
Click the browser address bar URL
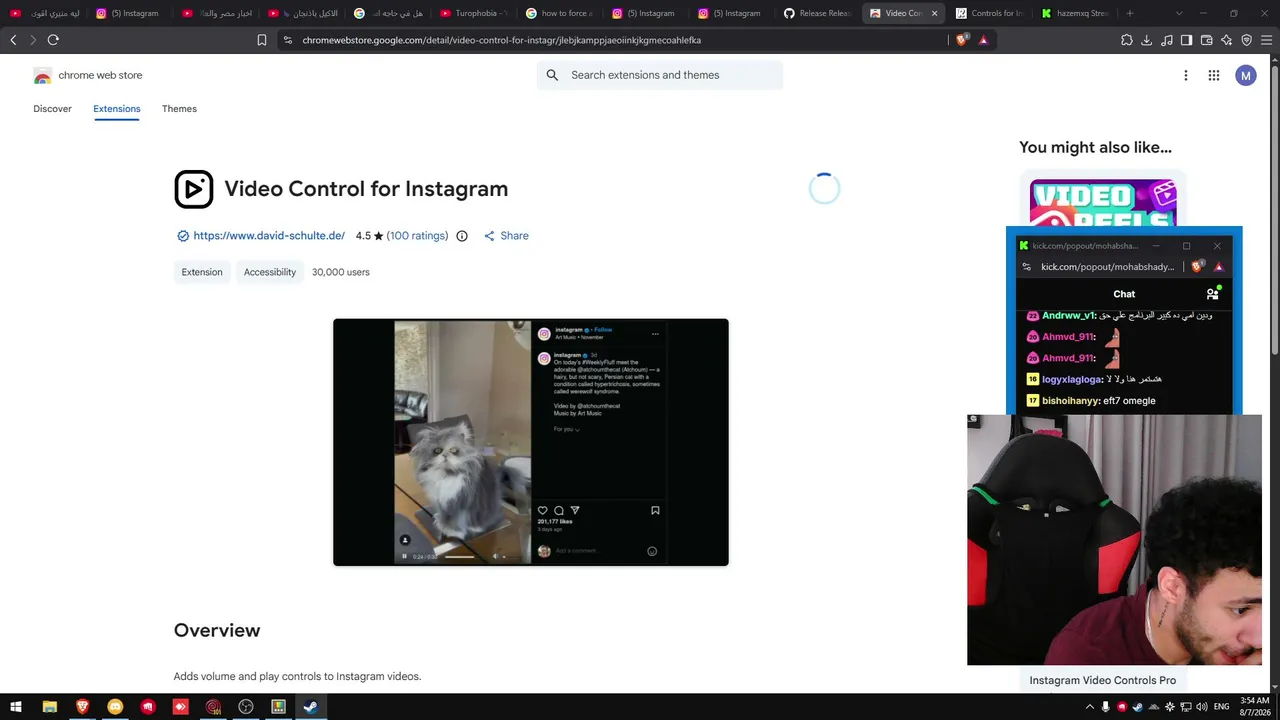click(x=501, y=40)
